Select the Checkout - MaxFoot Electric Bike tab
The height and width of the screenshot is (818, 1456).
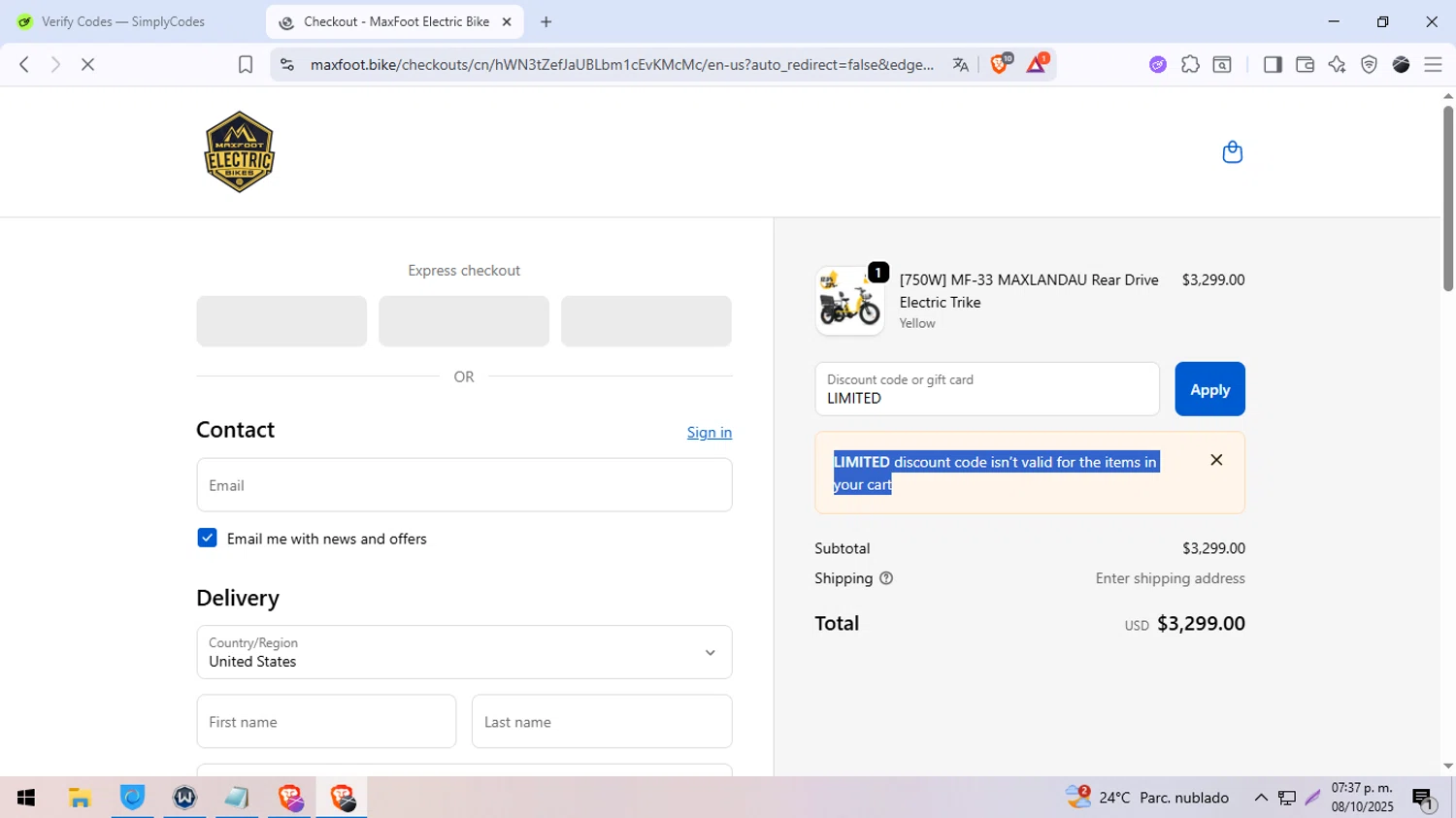click(394, 21)
